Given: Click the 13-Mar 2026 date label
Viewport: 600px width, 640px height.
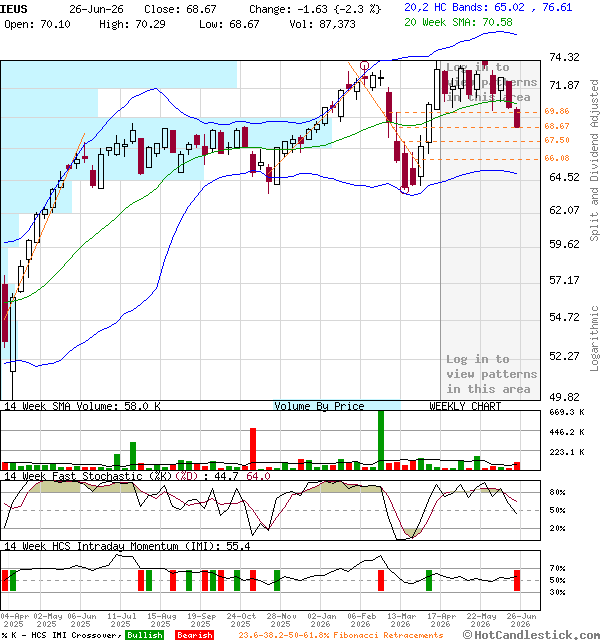Looking at the screenshot, I should pos(402,620).
